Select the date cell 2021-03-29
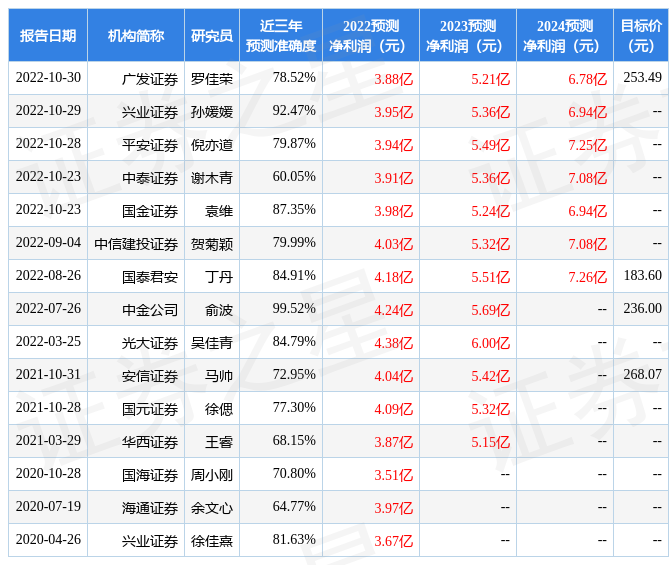 point(48,441)
